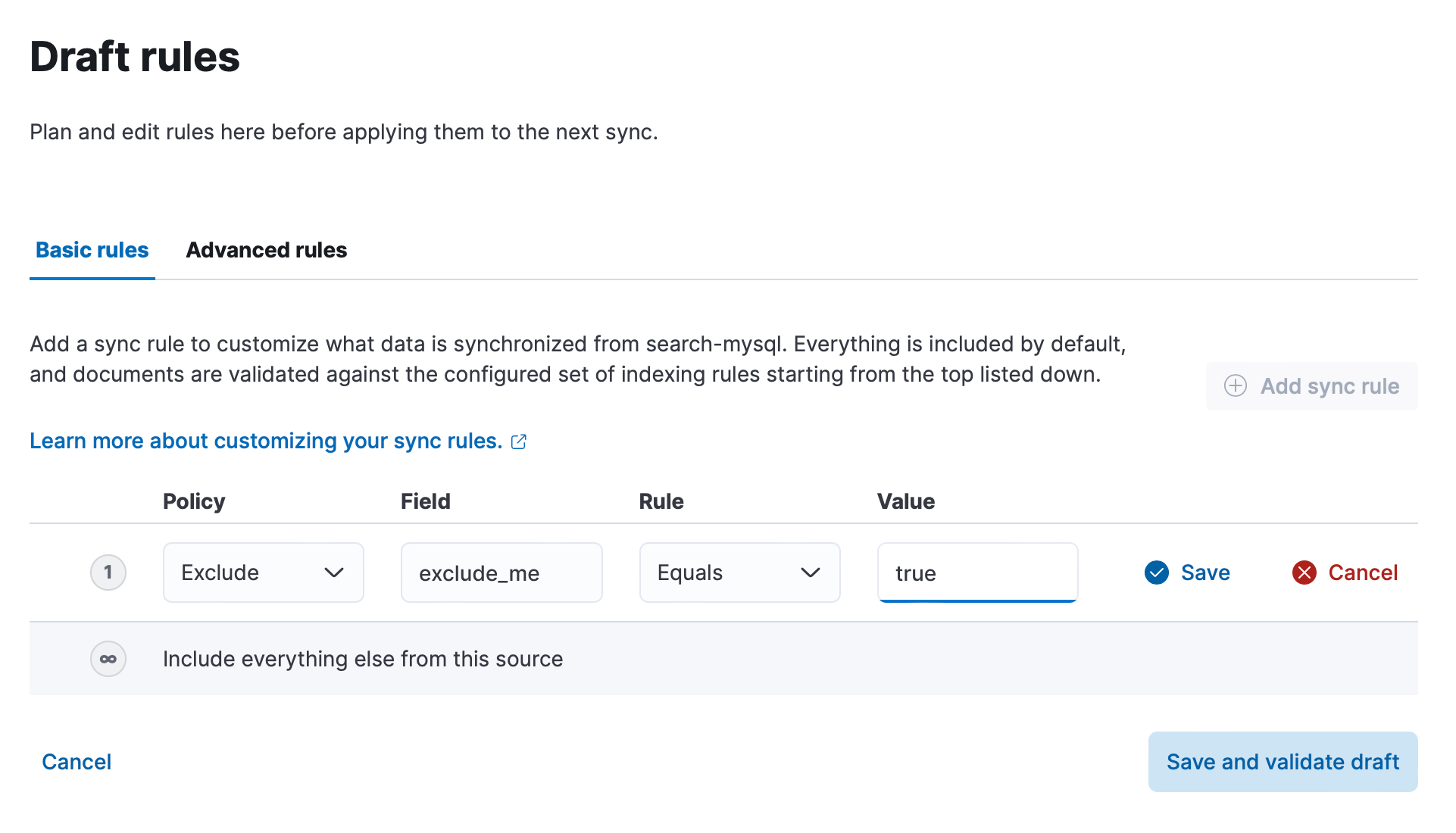This screenshot has width=1456, height=833.
Task: Edit the Field input containing exclude_me
Action: 501,572
